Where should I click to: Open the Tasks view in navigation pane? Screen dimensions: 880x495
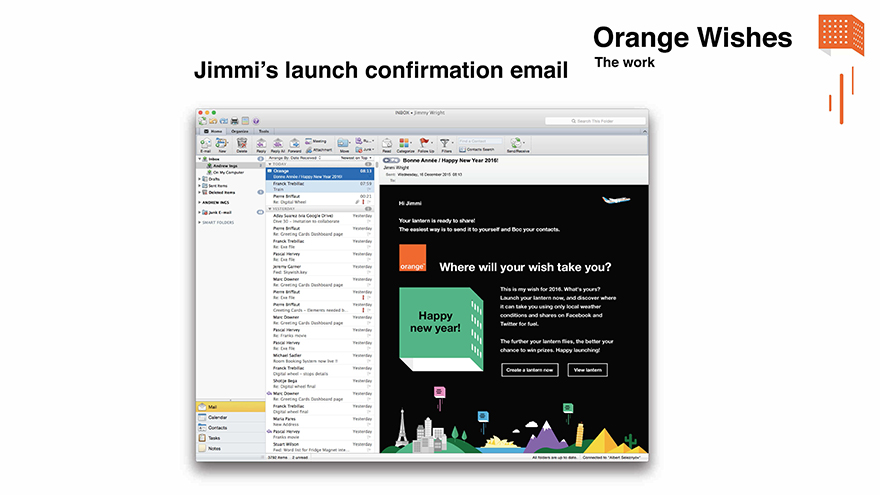231,438
